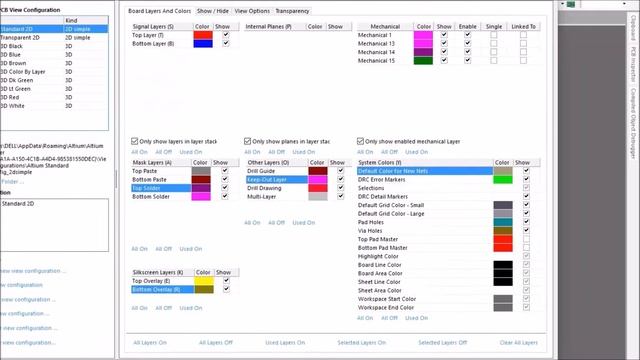
Task: Click the Top Overlay yellow swatch
Action: tap(204, 281)
